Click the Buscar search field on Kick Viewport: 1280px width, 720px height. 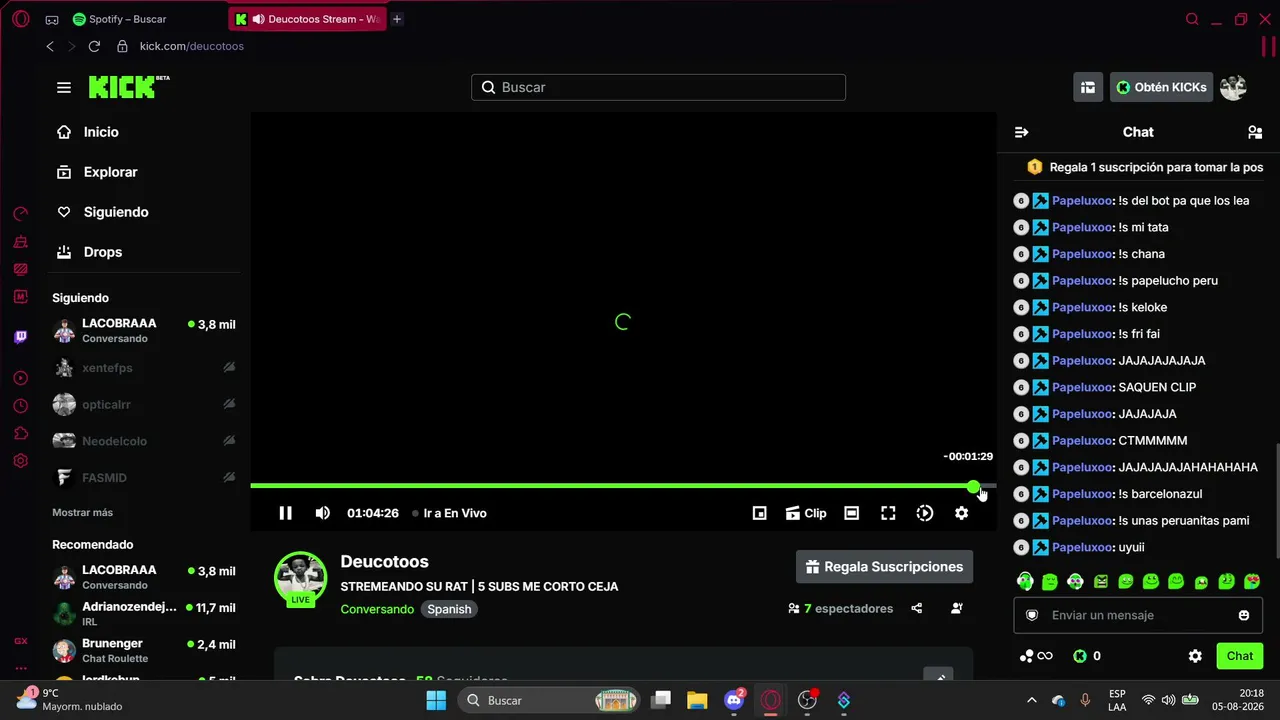(658, 87)
